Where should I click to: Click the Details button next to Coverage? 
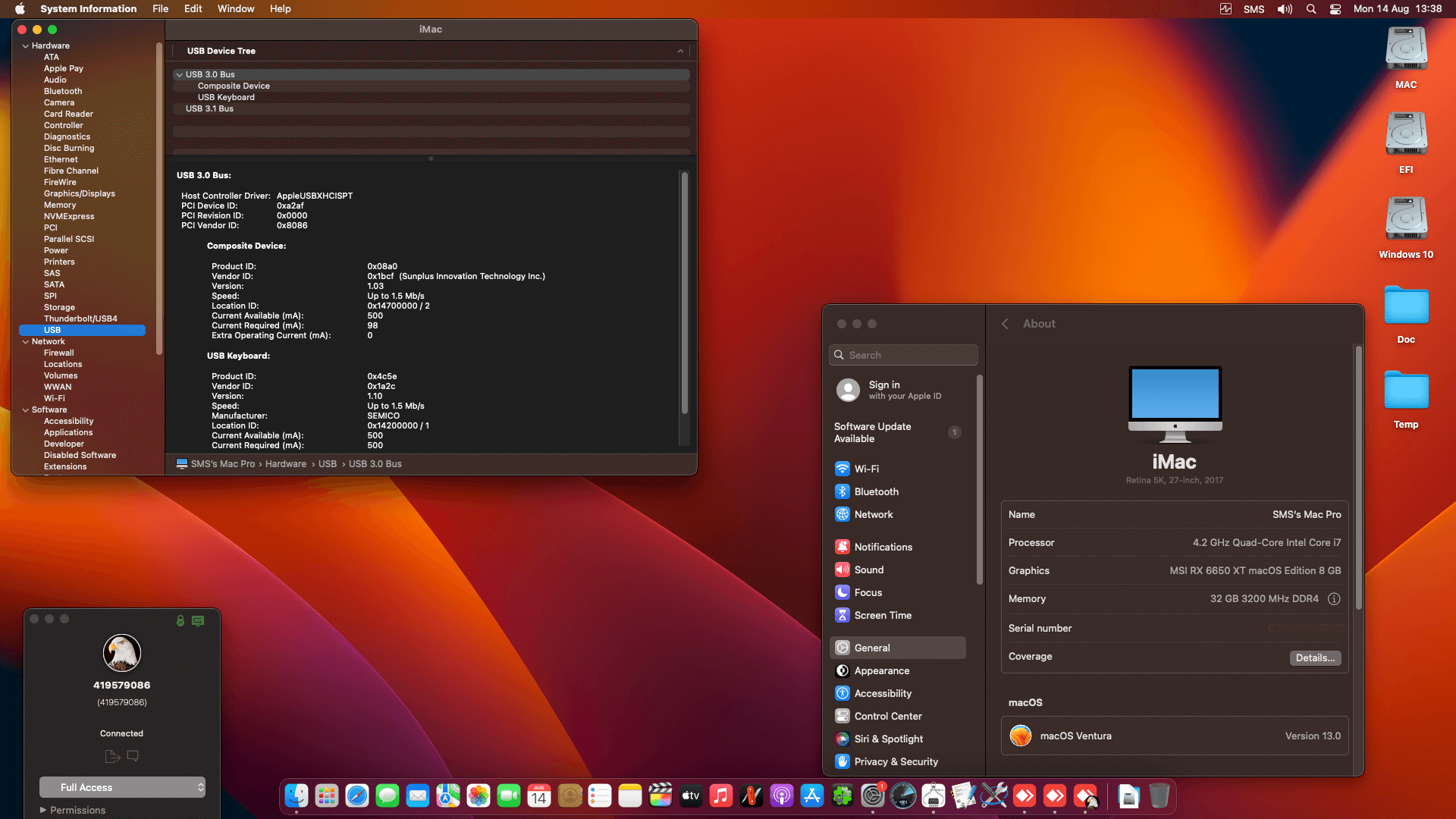coord(1315,657)
